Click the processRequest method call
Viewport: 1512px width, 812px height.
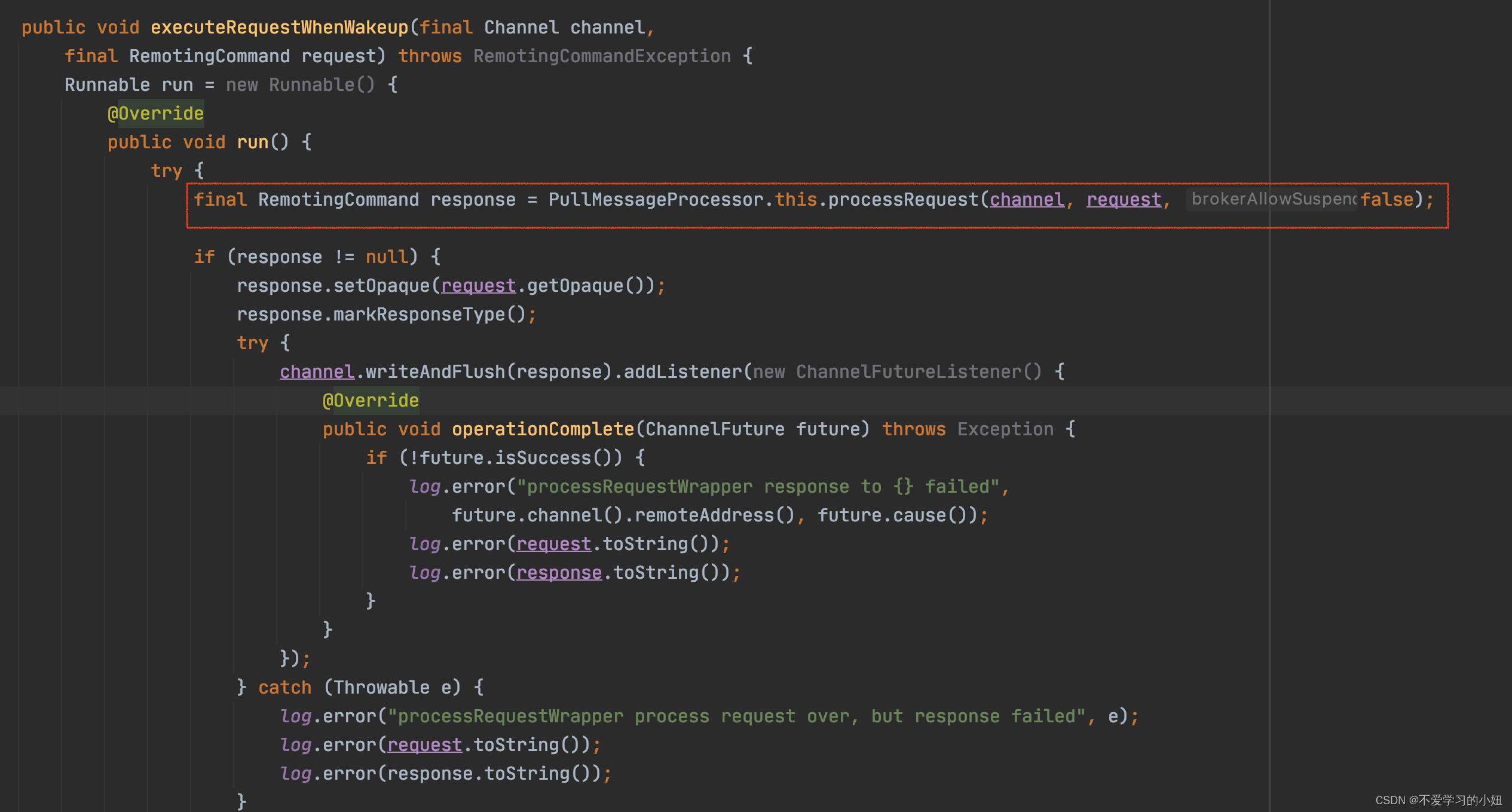click(x=903, y=200)
